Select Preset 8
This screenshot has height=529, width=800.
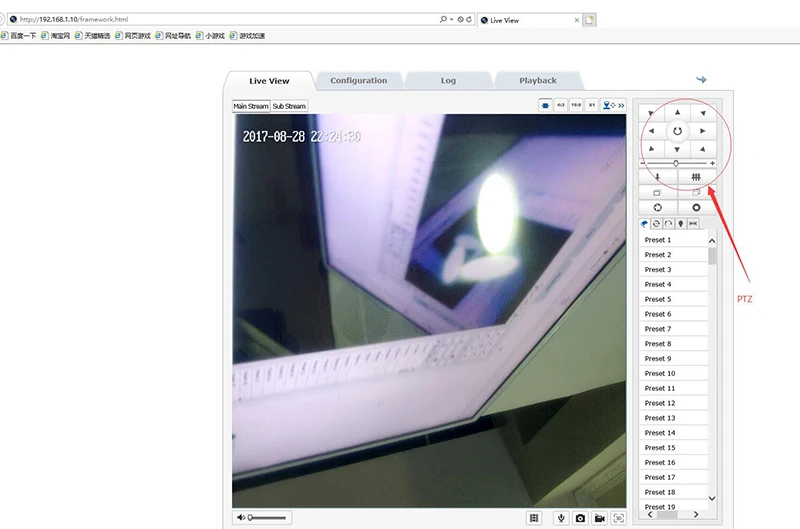click(673, 344)
